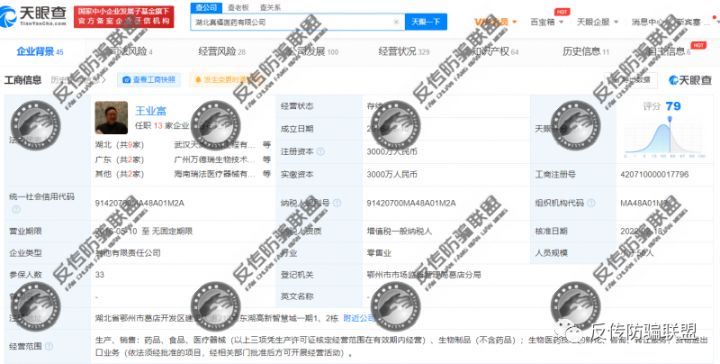Expand the 百宝箱 dropdown menu
This screenshot has width=720, height=364.
click(x=546, y=22)
